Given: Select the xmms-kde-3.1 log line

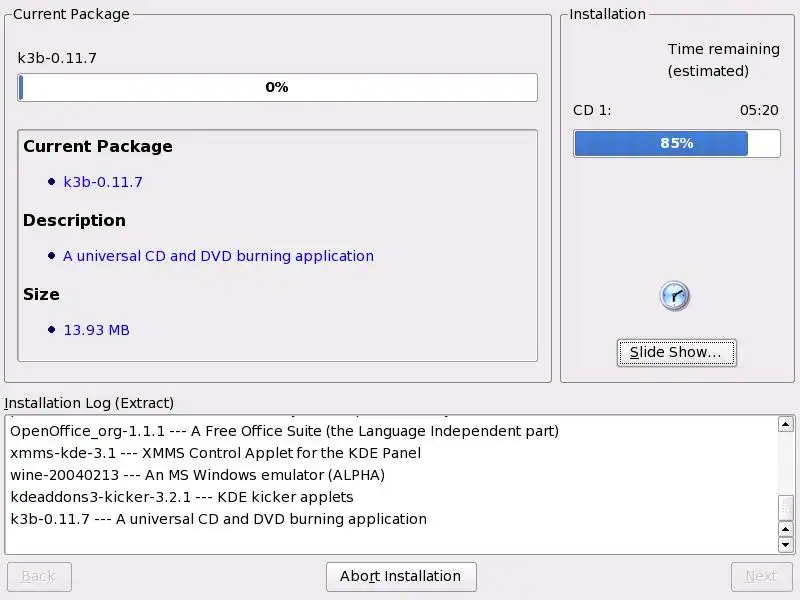Looking at the screenshot, I should [215, 453].
